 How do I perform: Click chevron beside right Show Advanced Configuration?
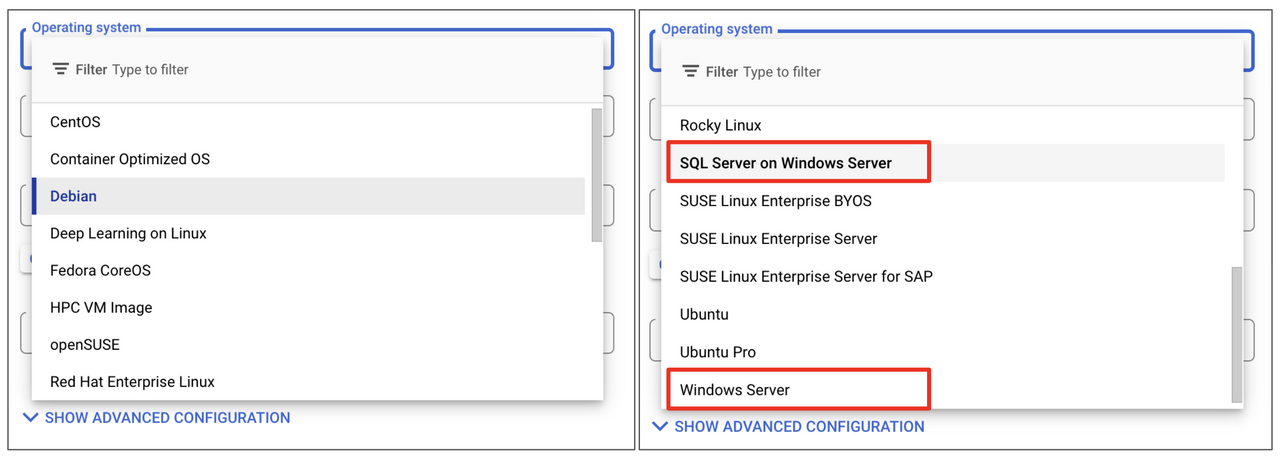coord(659,426)
